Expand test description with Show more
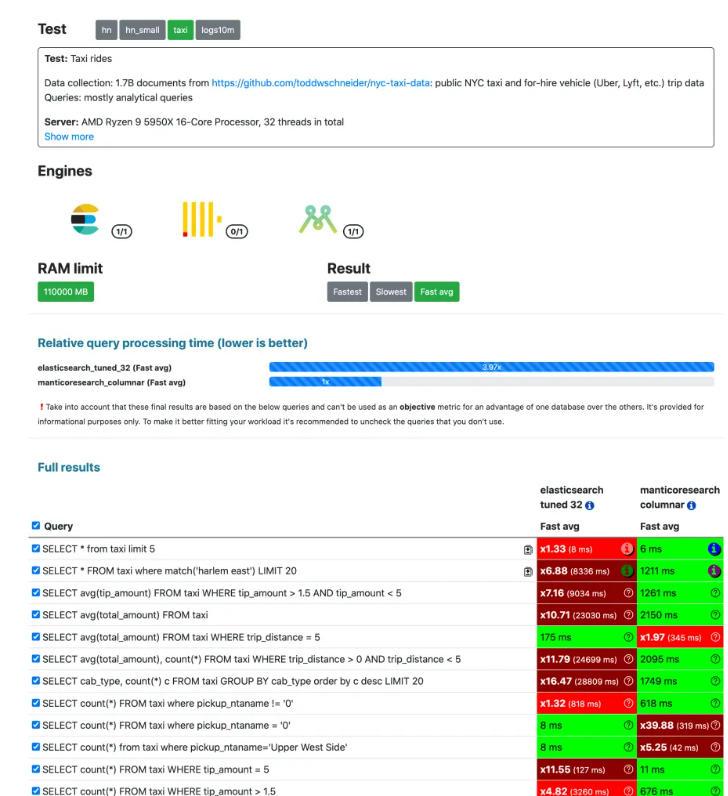Image resolution: width=728 pixels, height=796 pixels. point(69,137)
